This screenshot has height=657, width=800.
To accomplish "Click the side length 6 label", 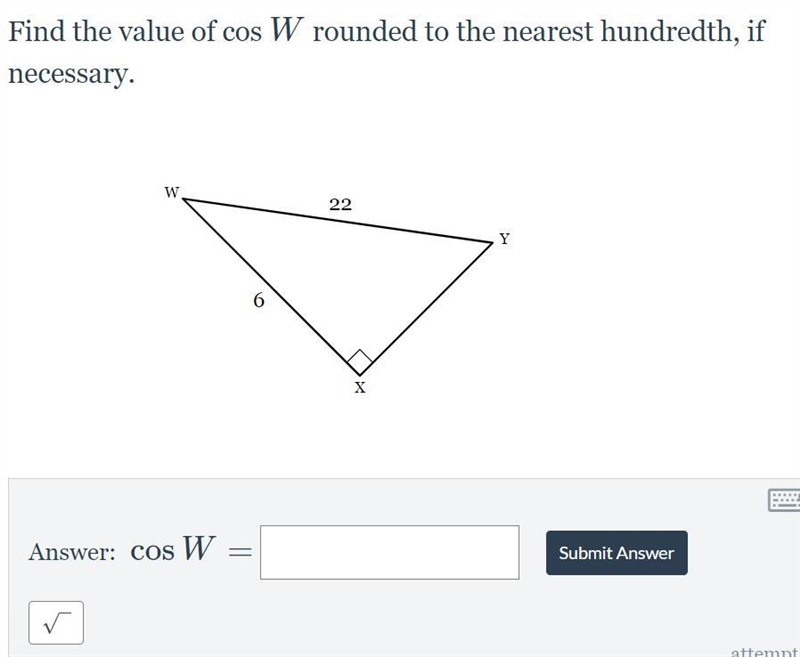I will (259, 300).
